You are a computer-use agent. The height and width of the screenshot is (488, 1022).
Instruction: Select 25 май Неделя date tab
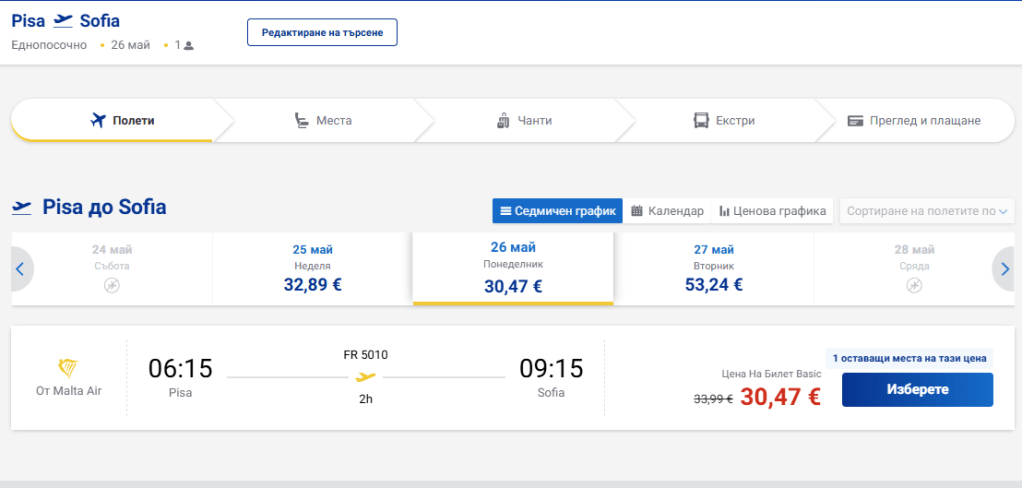[312, 268]
